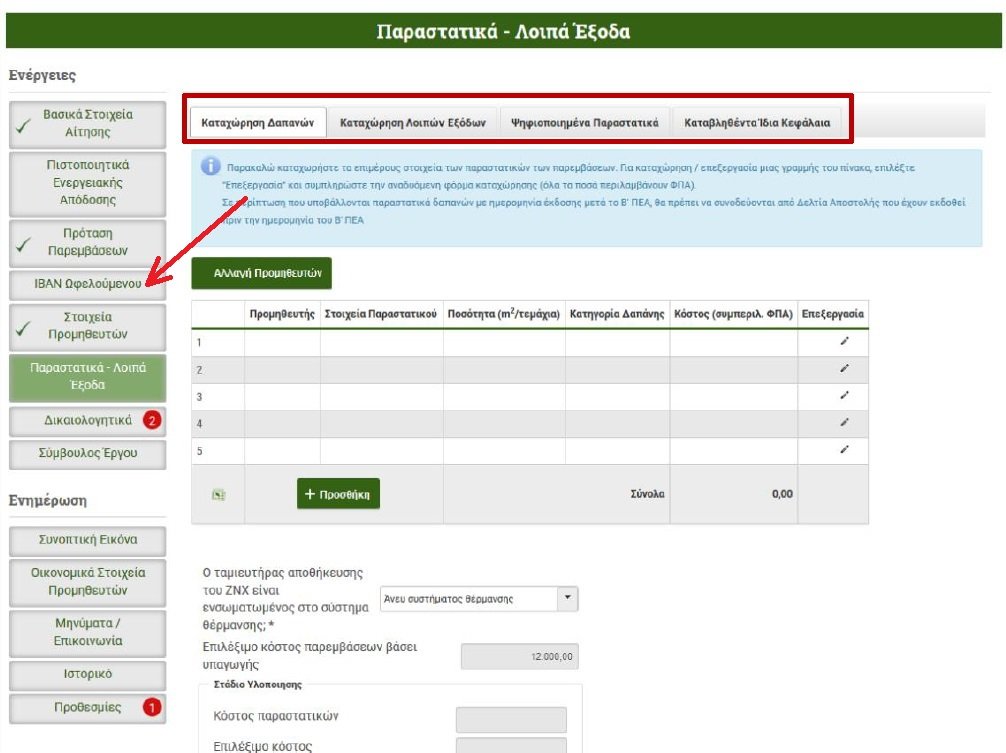Go to IBAN Ωφελούμενου section
Image resolution: width=1006 pixels, height=753 pixels.
(x=88, y=283)
